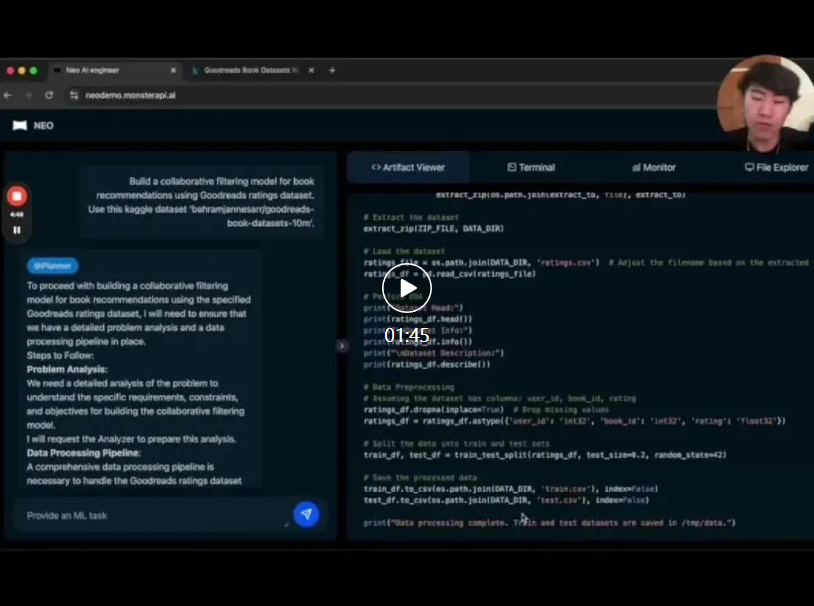Click the @Planner tag badge
This screenshot has width=814, height=606.
click(x=52, y=266)
